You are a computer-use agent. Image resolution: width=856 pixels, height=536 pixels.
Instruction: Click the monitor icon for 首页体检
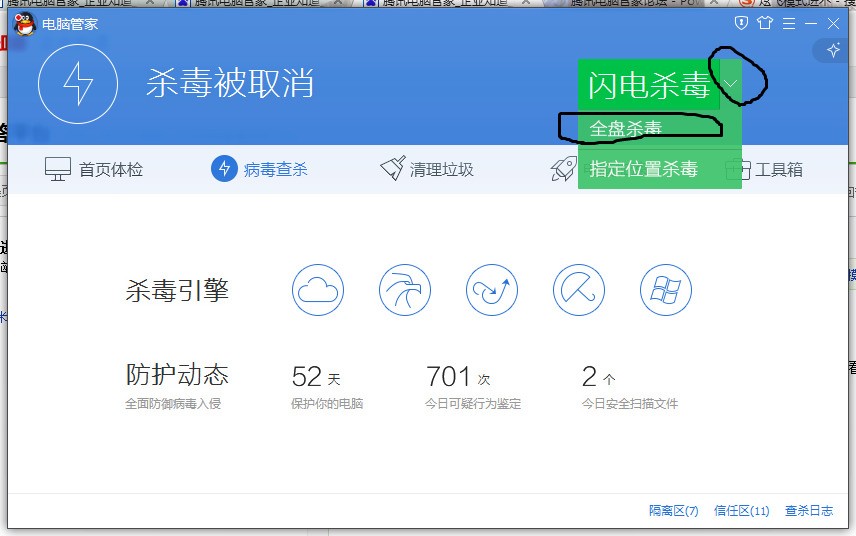[58, 169]
